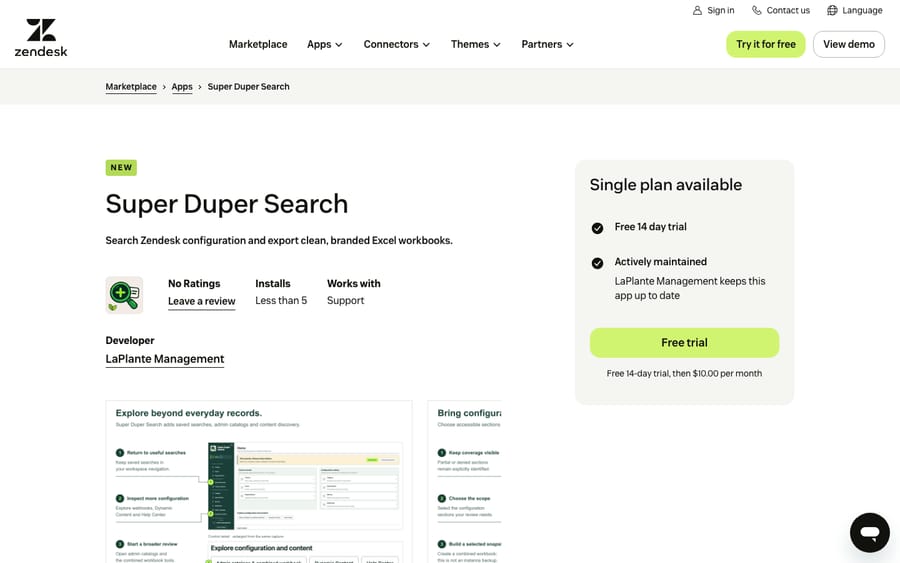This screenshot has width=900, height=563.
Task: Click the View demo button
Action: tap(849, 44)
